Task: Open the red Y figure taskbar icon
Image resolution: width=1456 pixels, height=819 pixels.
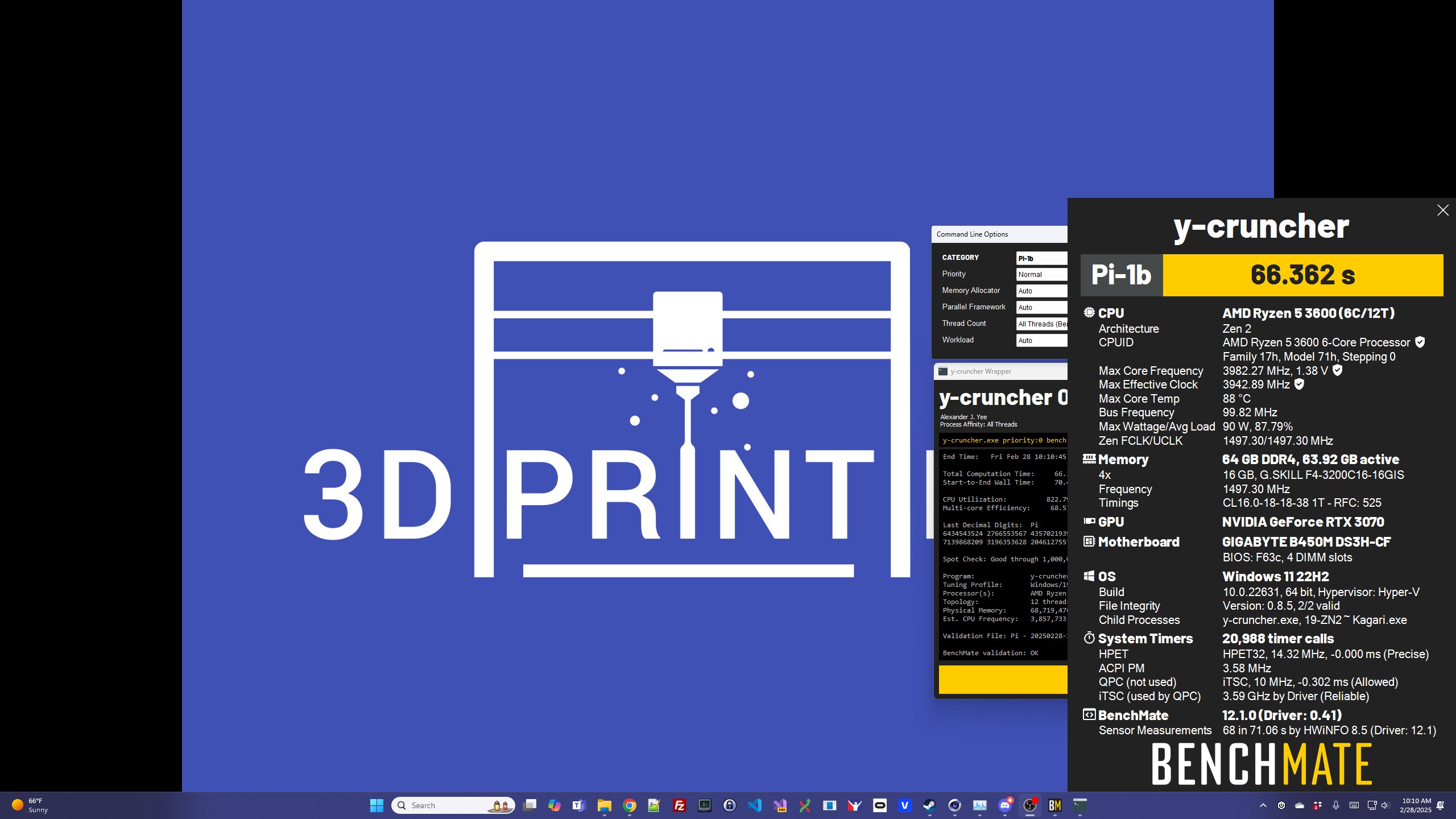Action: [x=854, y=805]
